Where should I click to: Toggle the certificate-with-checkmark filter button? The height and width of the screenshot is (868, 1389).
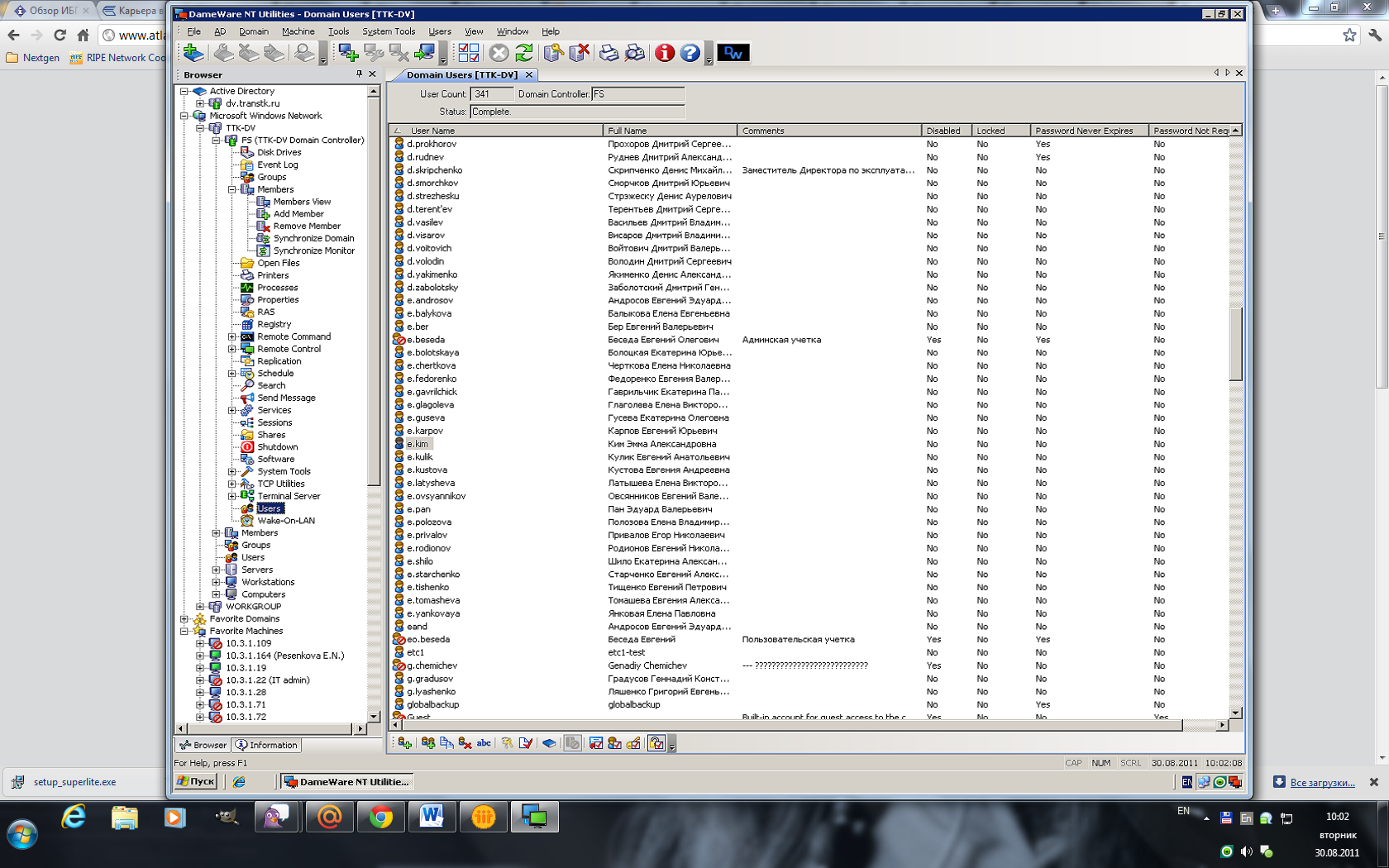596,743
